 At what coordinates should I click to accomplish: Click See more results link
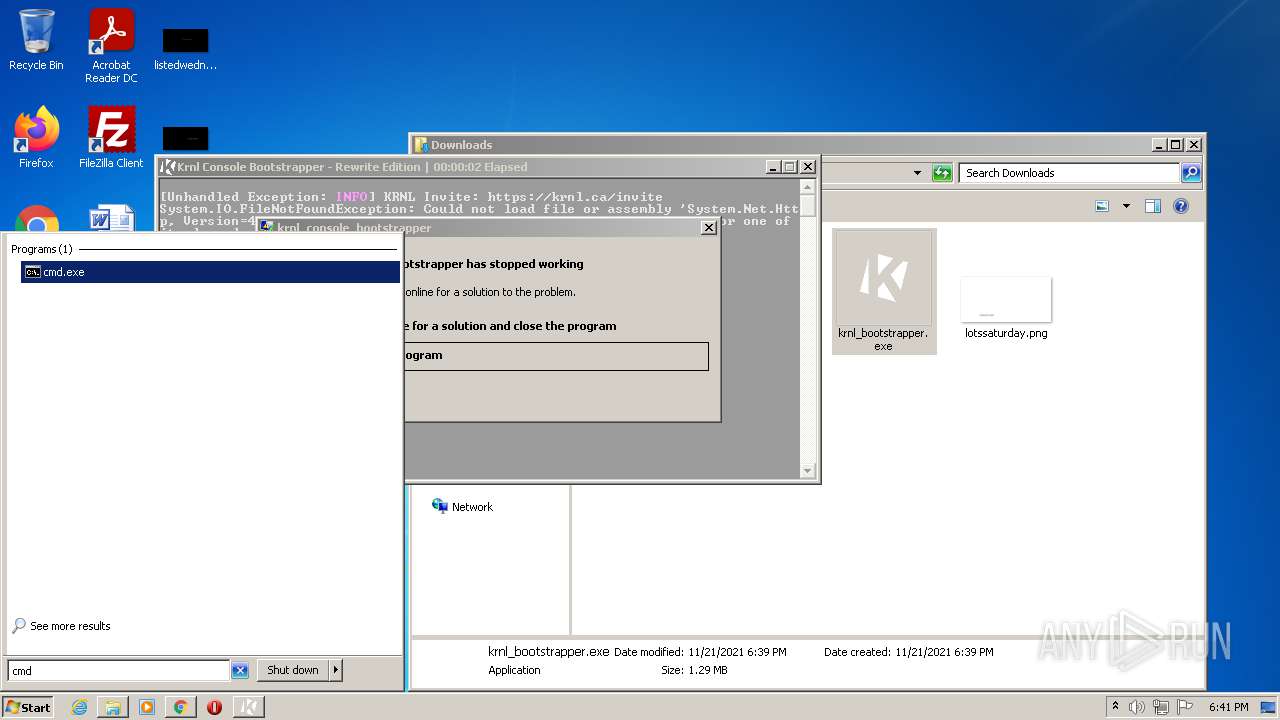[x=70, y=626]
